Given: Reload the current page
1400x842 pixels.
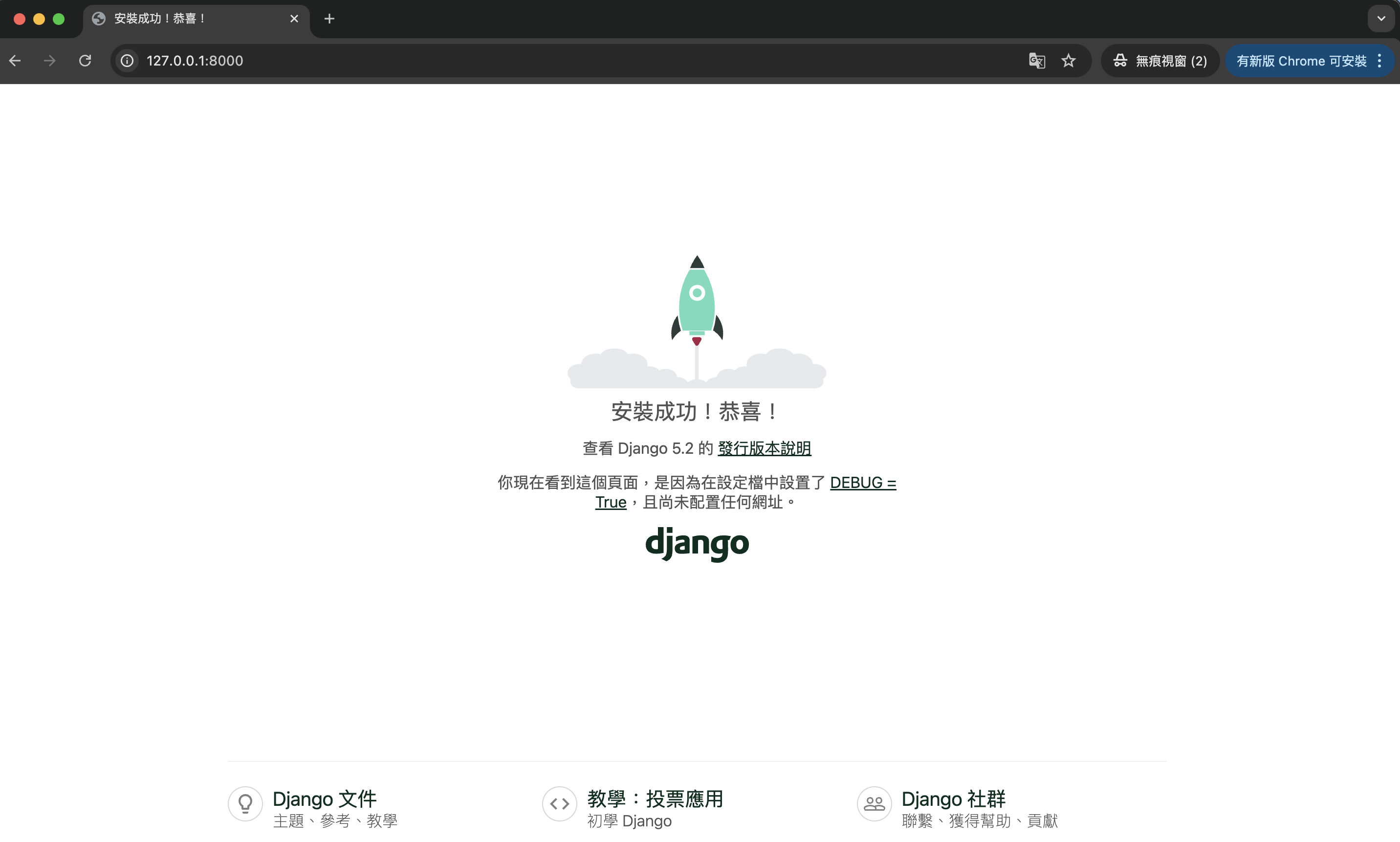Looking at the screenshot, I should (x=85, y=61).
